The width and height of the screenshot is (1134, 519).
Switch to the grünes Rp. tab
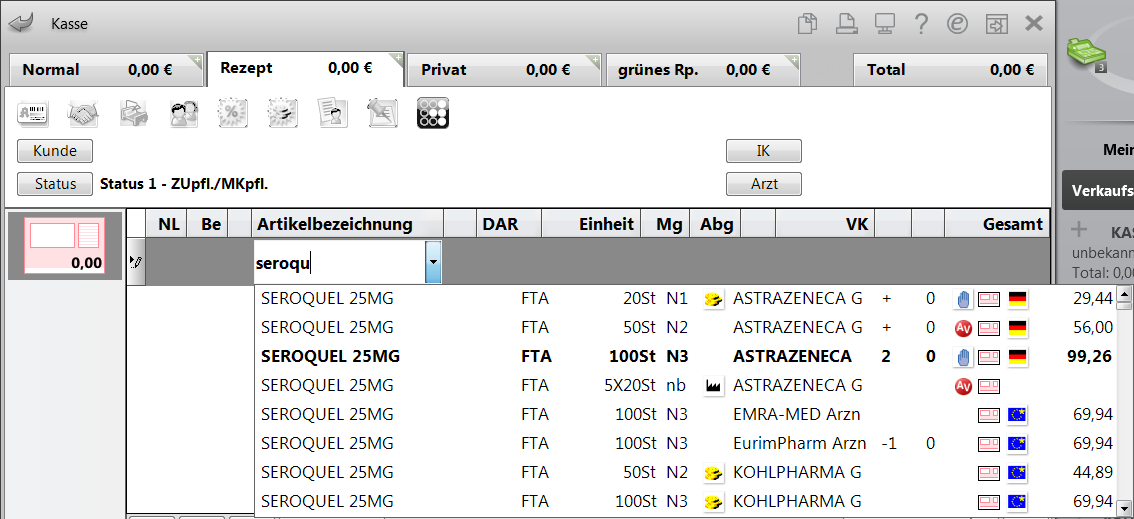point(703,69)
